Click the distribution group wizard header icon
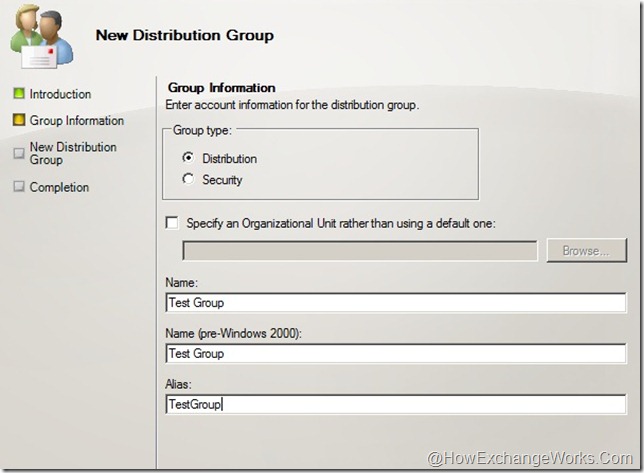Viewport: 644px width, 473px height. 41,36
